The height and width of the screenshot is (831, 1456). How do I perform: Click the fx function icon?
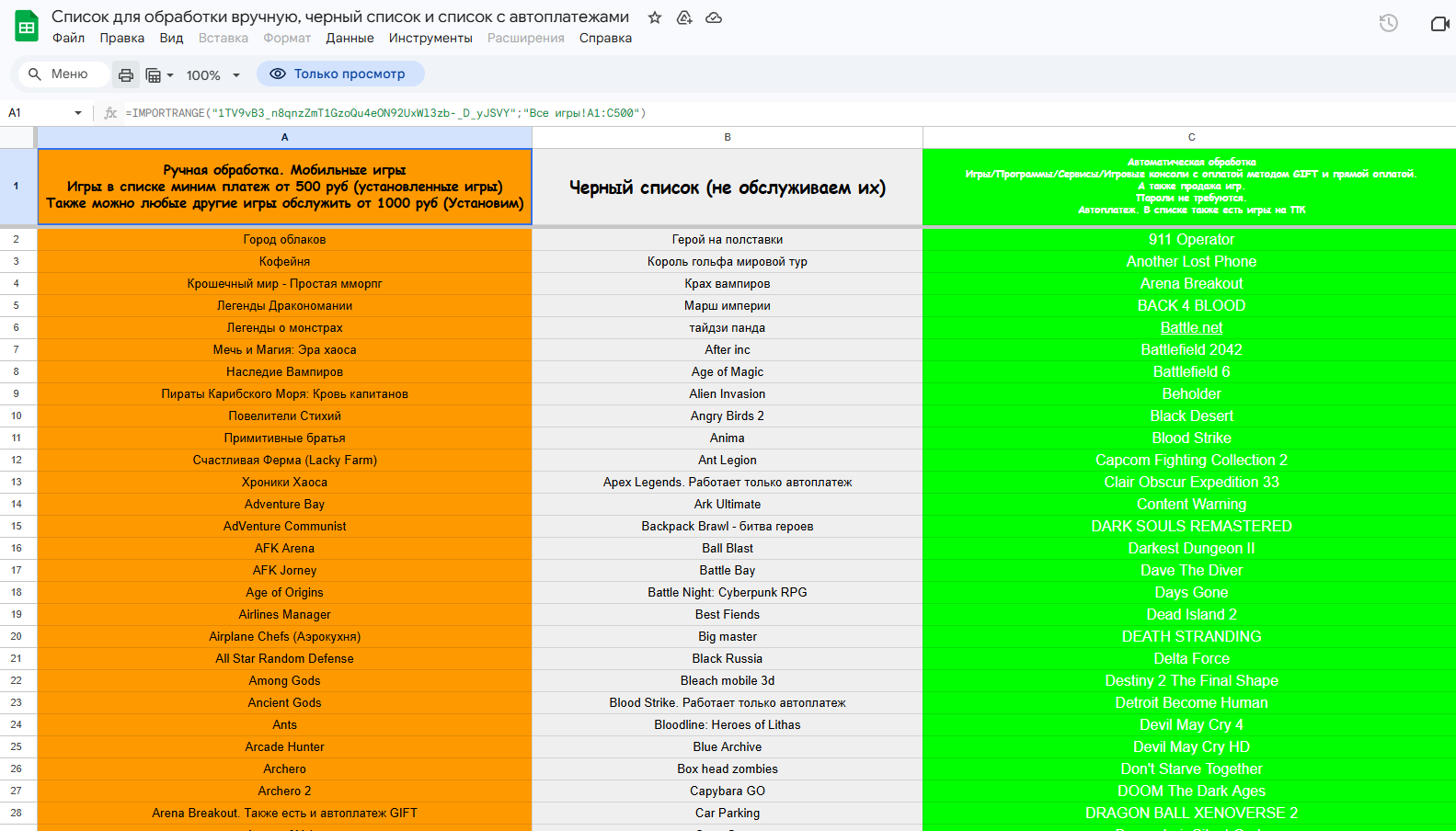[110, 113]
